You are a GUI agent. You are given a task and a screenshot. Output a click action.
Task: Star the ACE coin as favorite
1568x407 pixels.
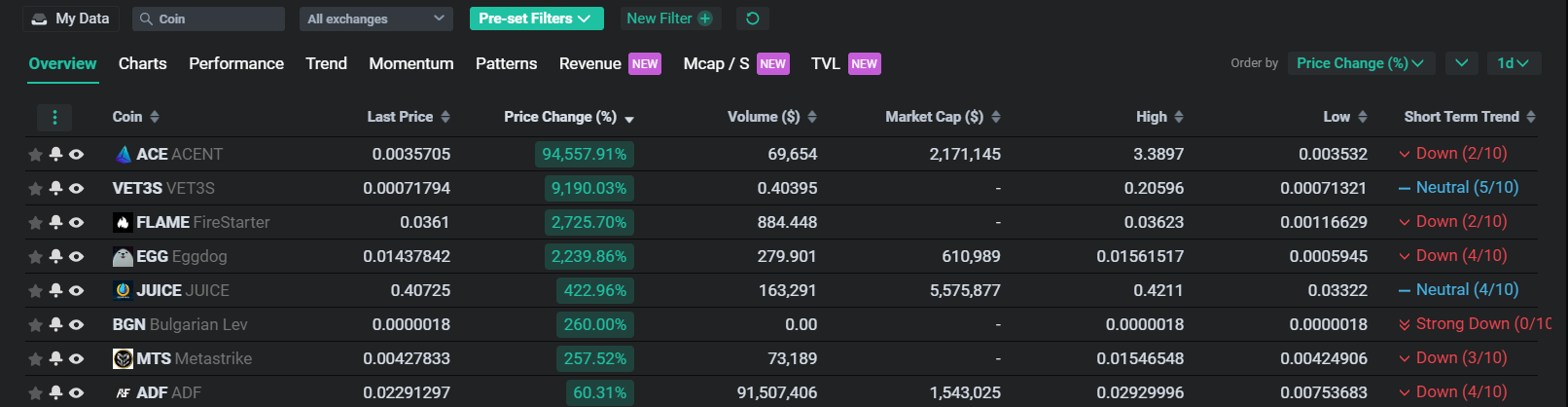35,155
